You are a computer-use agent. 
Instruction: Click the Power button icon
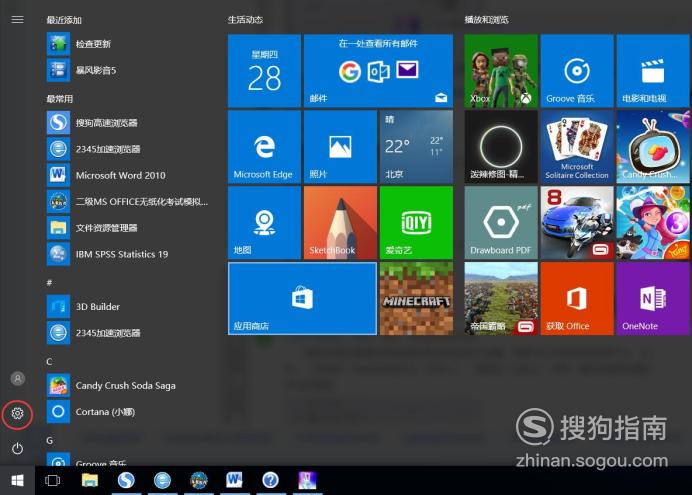[17, 448]
